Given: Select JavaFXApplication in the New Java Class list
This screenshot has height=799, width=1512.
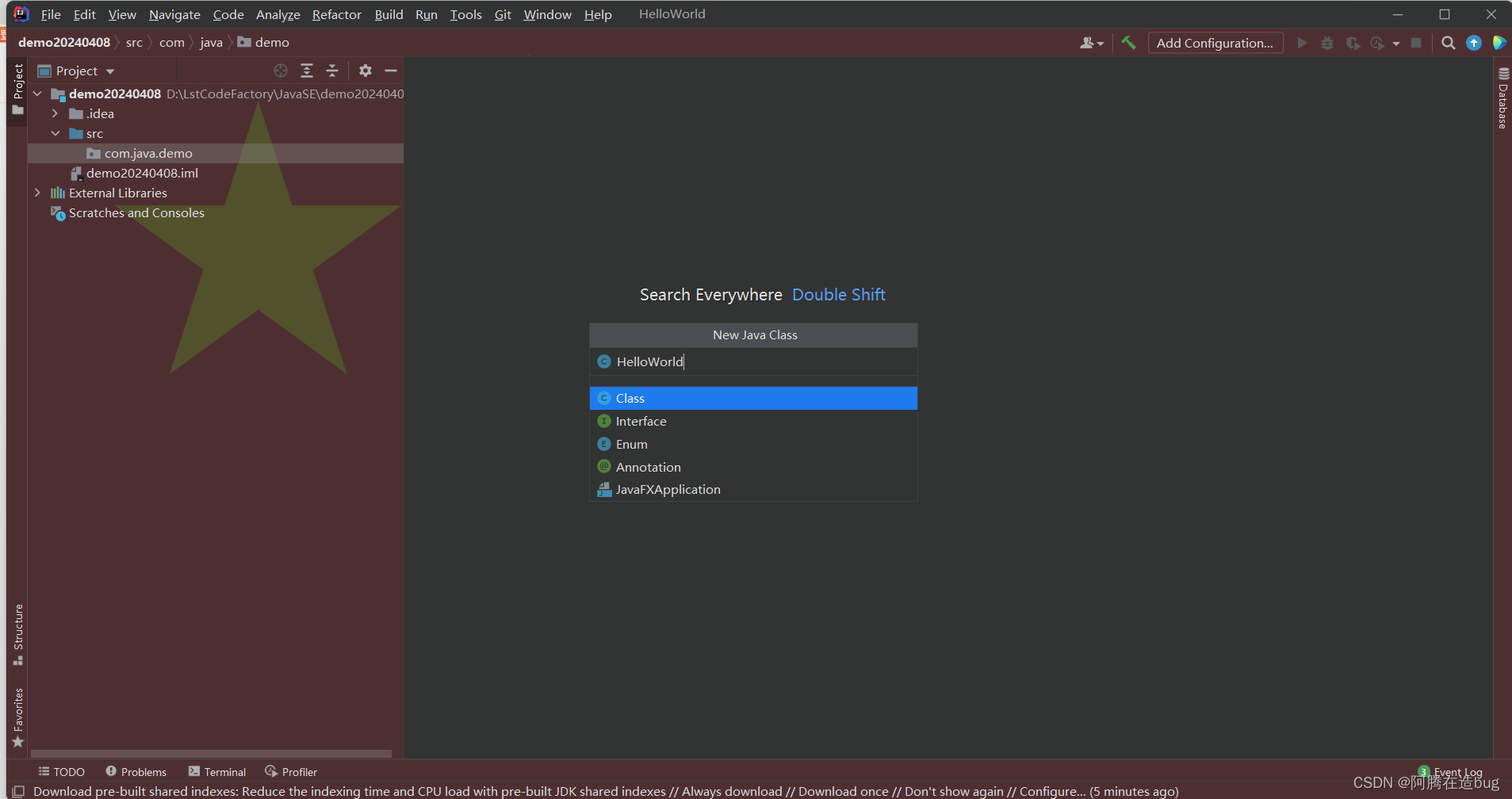Looking at the screenshot, I should [x=753, y=489].
